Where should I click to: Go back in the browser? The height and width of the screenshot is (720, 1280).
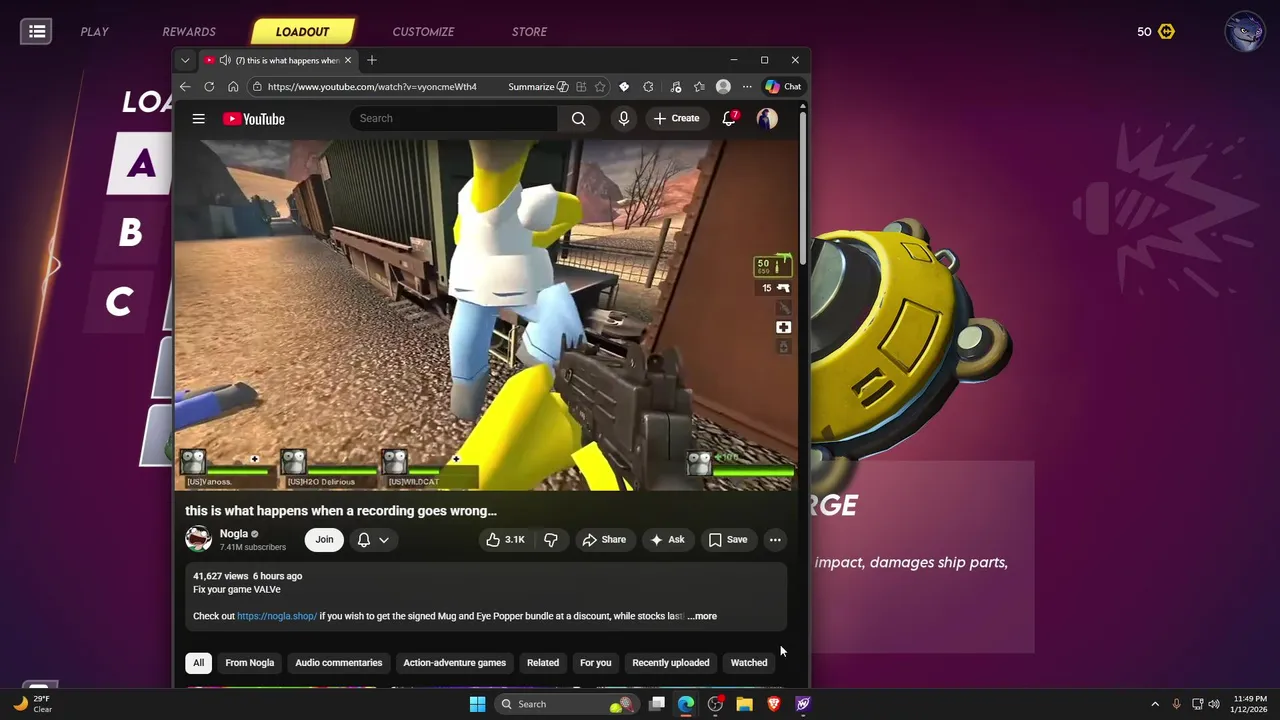[185, 87]
